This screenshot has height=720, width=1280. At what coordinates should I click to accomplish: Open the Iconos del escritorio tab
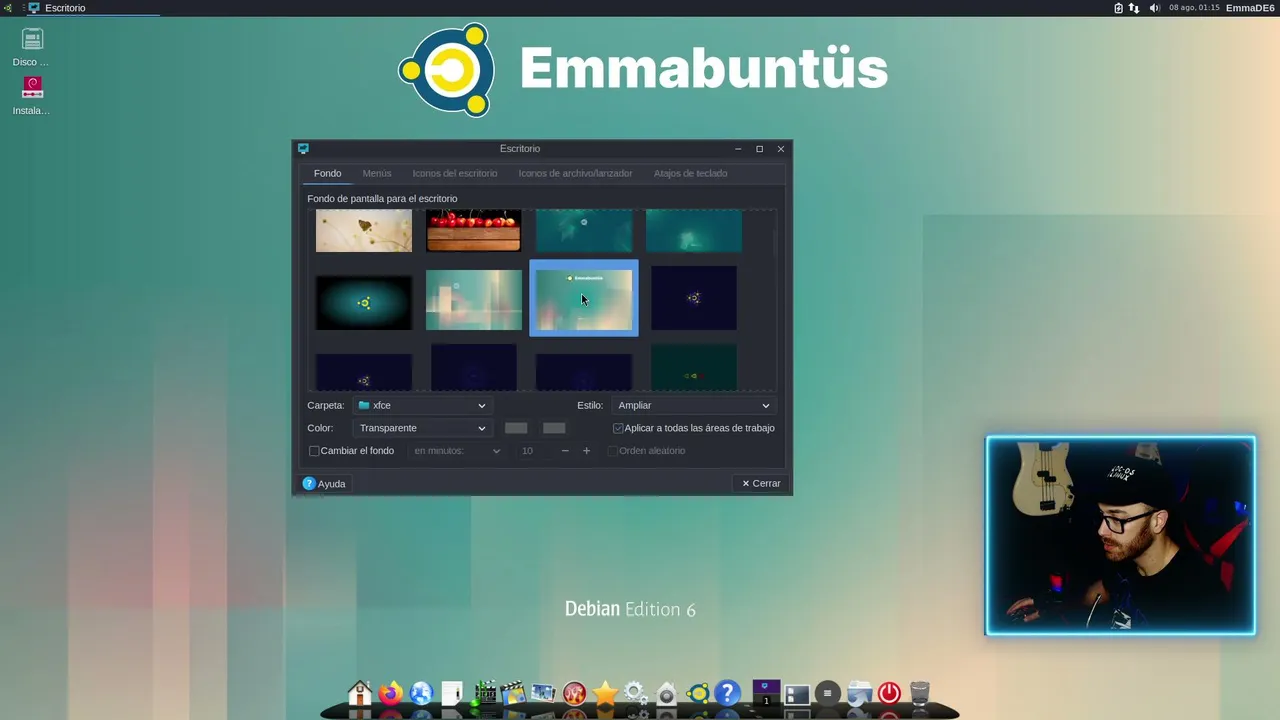(x=455, y=173)
